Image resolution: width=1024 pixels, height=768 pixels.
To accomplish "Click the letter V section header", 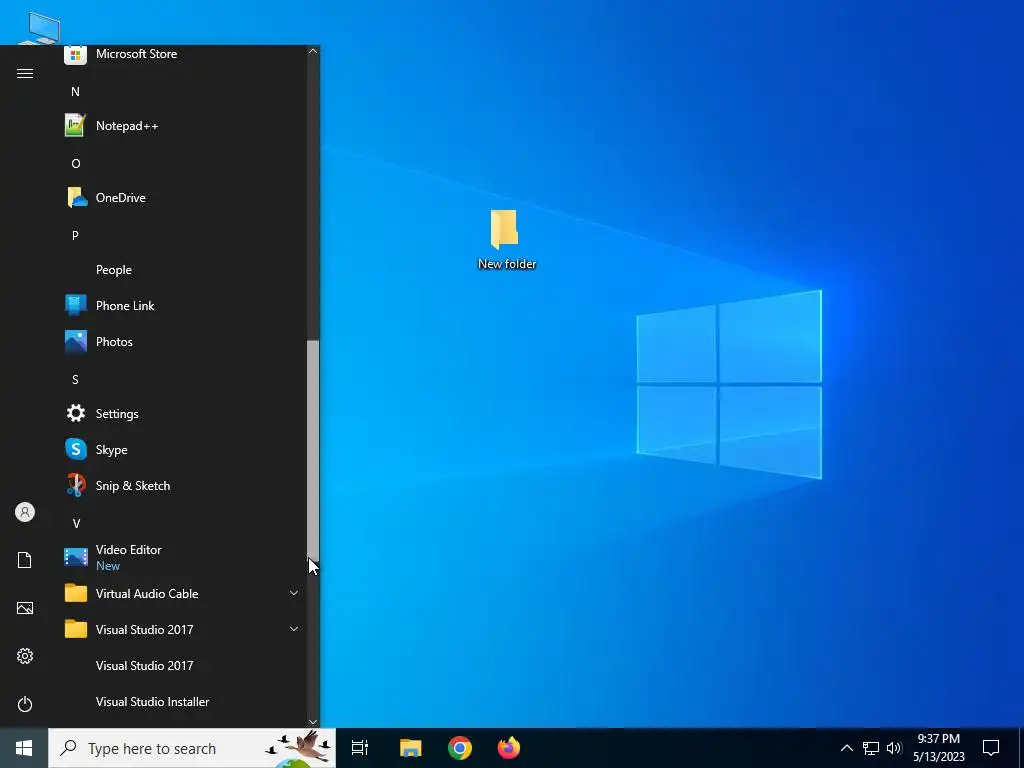I will pyautogui.click(x=76, y=523).
